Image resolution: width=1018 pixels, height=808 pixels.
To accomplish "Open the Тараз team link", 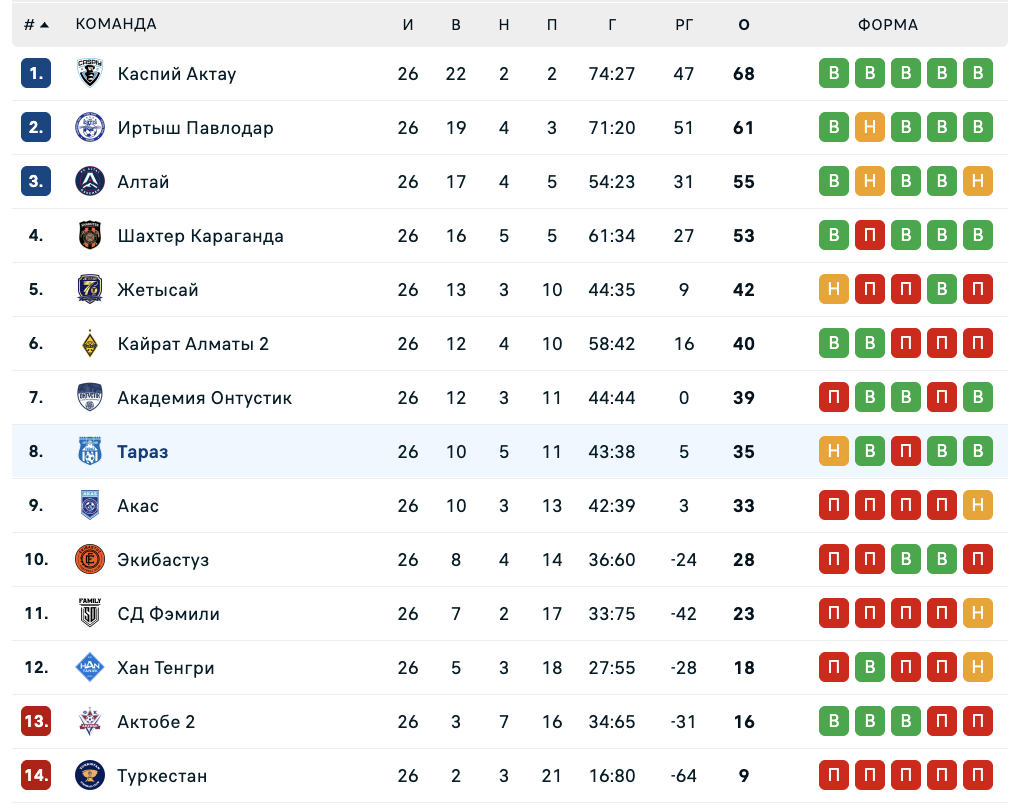I will coord(143,452).
